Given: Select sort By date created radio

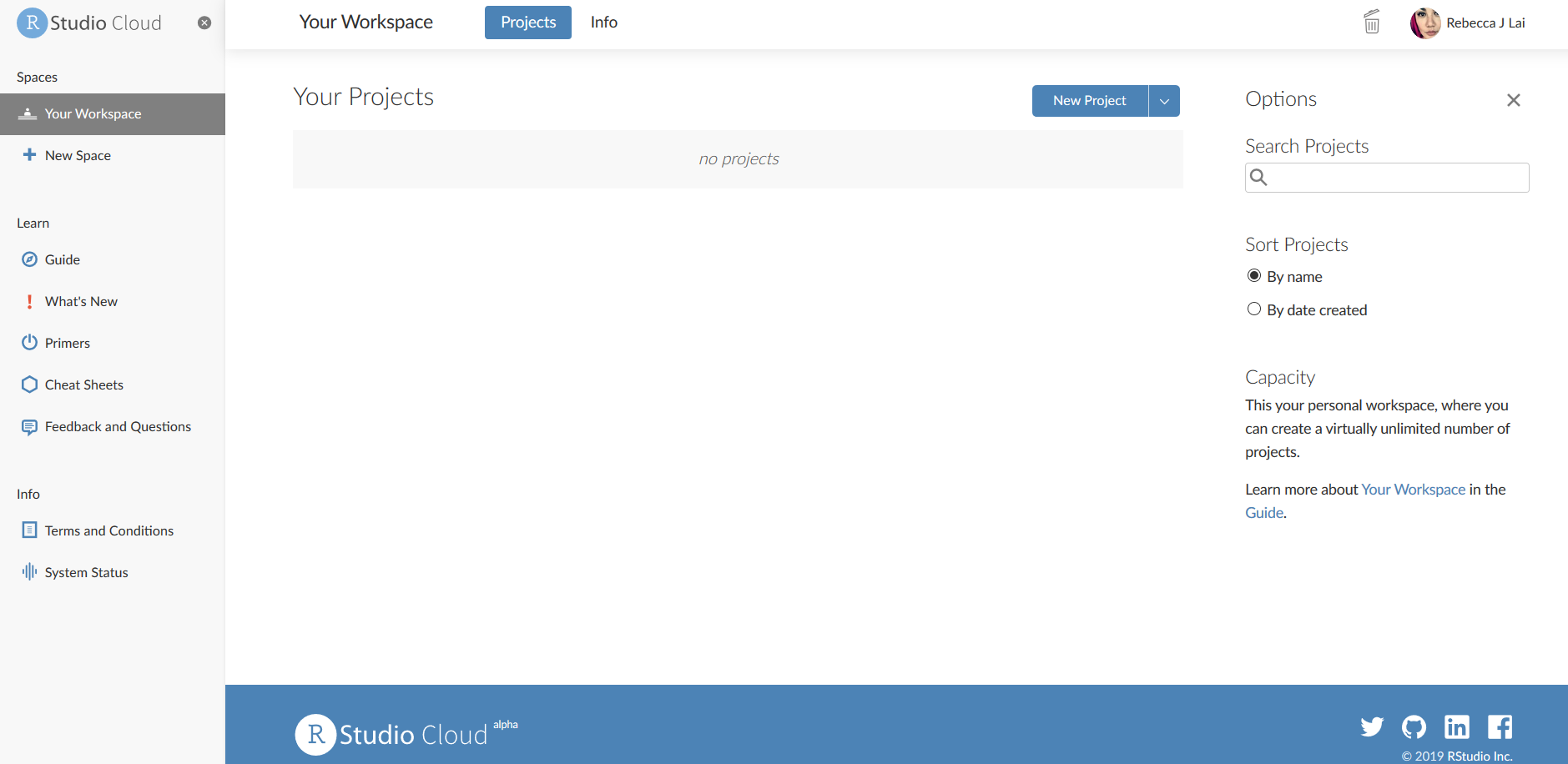Looking at the screenshot, I should click(x=1254, y=309).
